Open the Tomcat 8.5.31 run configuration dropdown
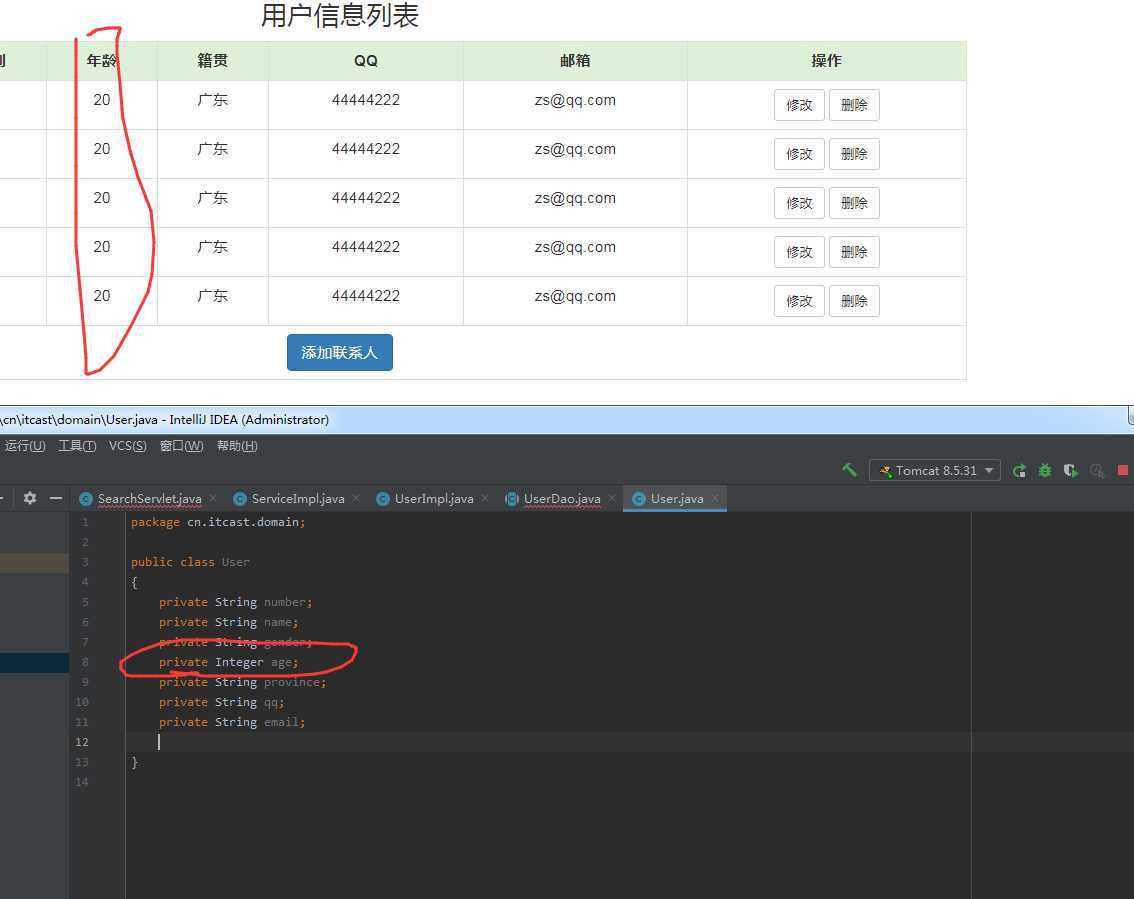 click(934, 471)
